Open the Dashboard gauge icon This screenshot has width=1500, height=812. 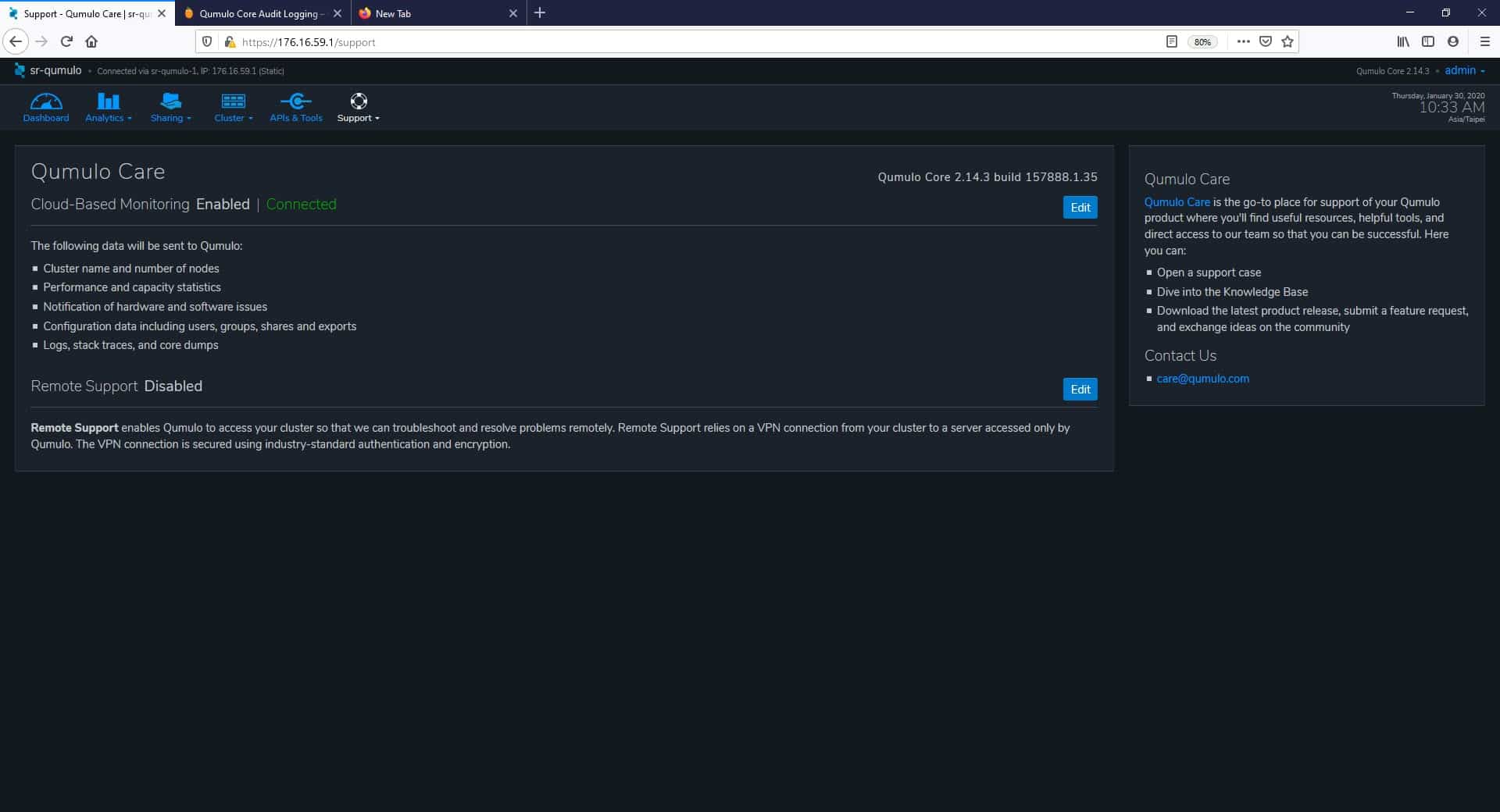pos(46,101)
